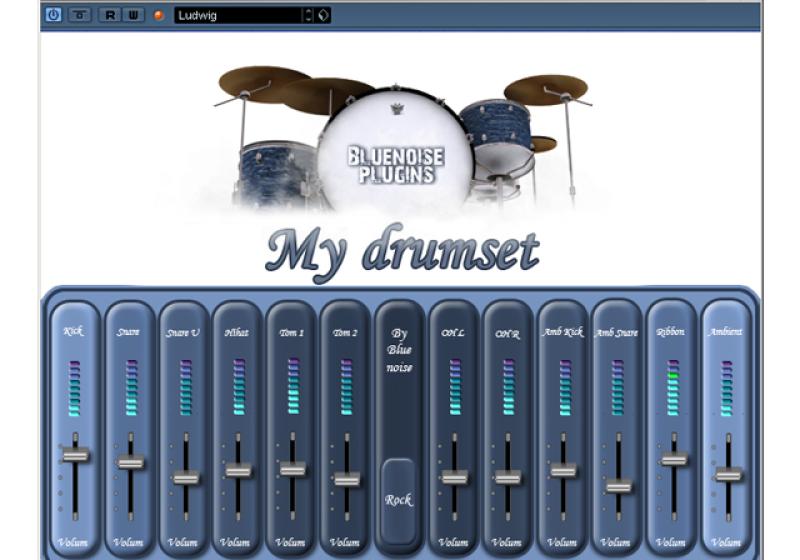800x560 pixels.
Task: Click the Ribbon channel fader handle
Action: tap(674, 459)
